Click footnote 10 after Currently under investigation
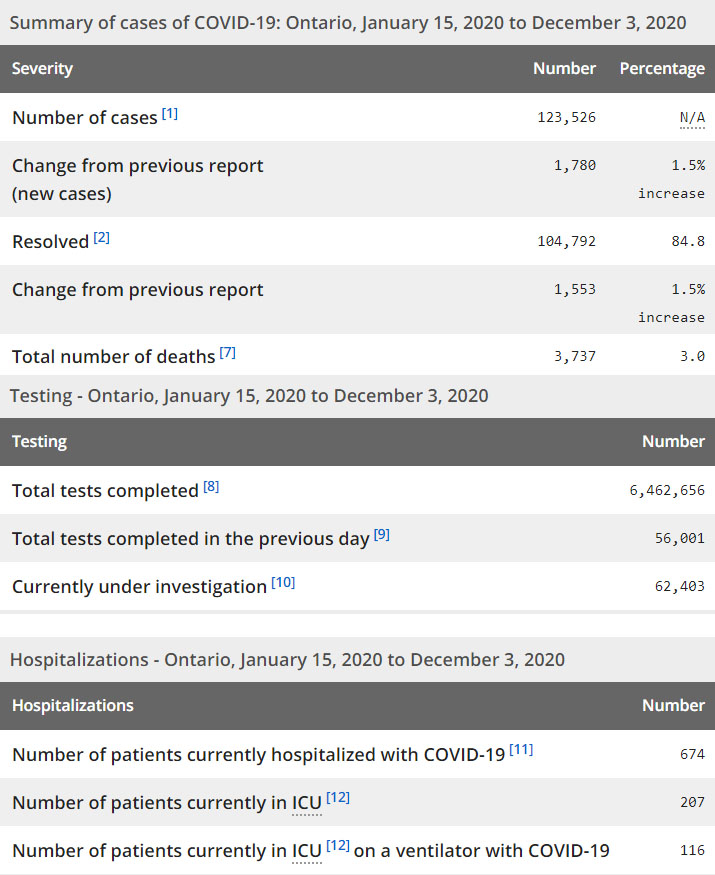Screen dimensions: 715x875 pos(283,583)
